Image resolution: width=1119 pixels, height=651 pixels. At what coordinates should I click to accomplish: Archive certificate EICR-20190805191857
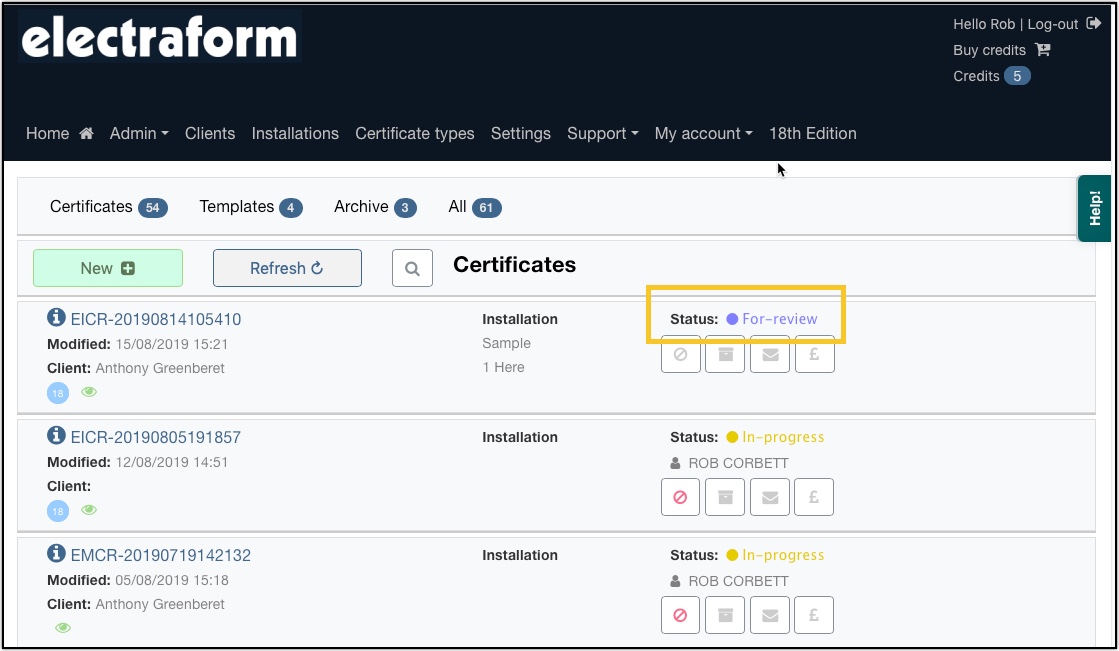pyautogui.click(x=725, y=497)
